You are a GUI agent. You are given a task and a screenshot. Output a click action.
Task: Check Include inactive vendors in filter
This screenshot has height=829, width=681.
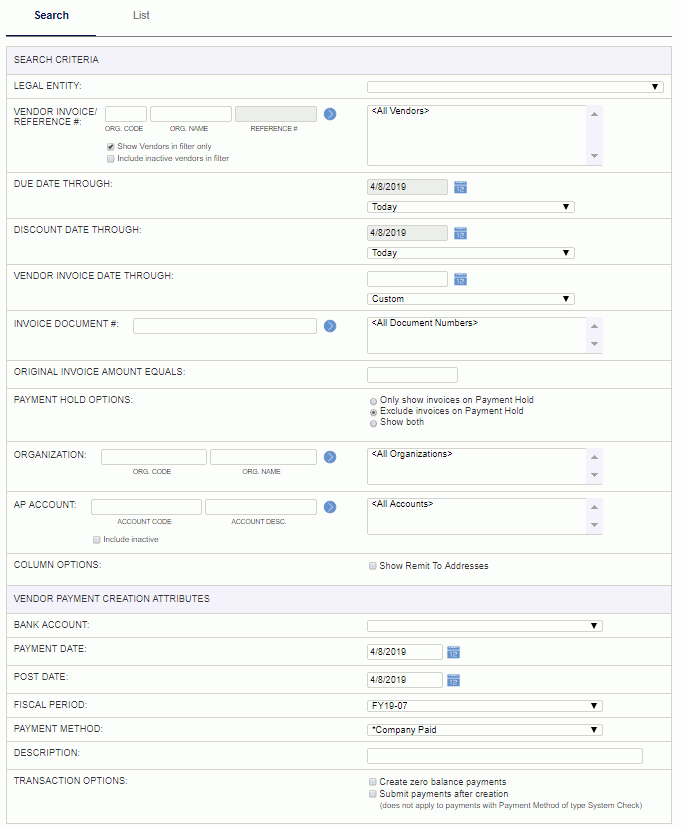pos(111,159)
